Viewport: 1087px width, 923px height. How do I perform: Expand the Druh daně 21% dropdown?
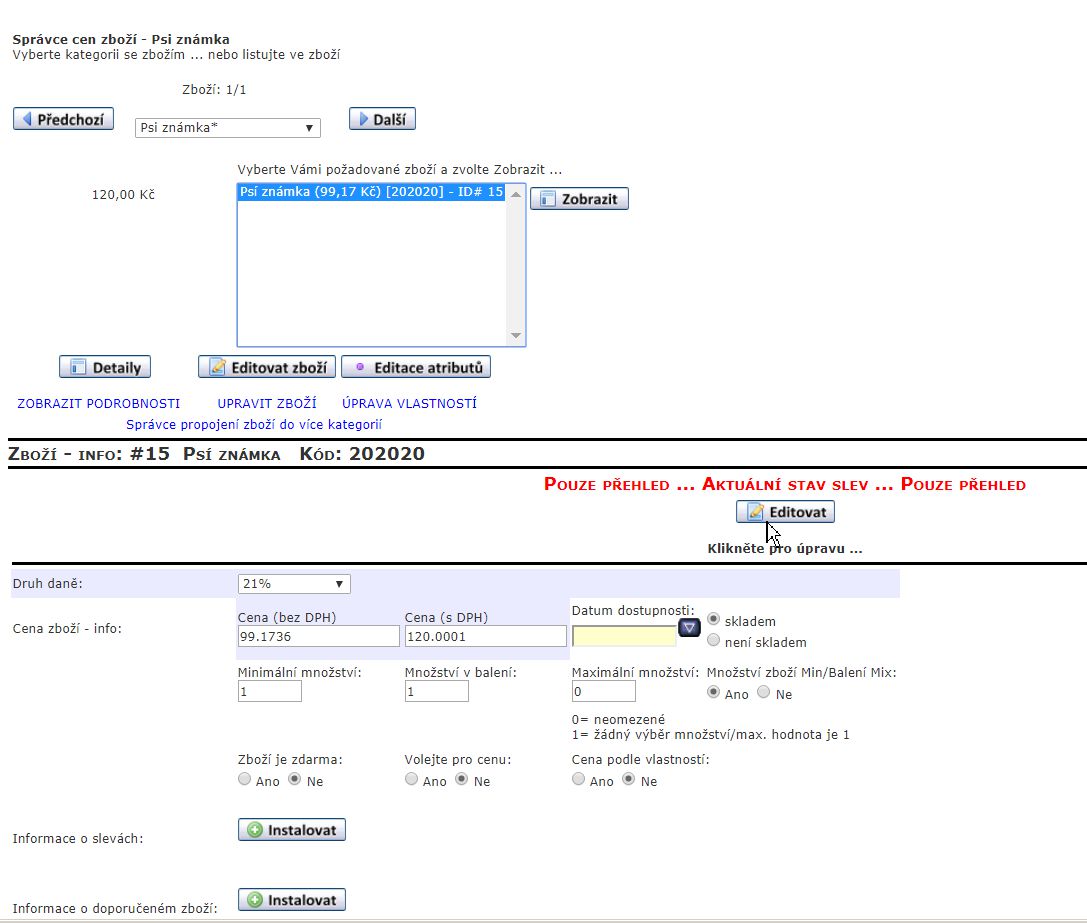(294, 584)
